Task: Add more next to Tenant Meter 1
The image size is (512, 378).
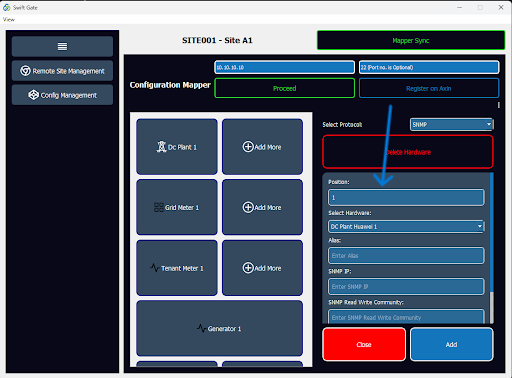Action: click(262, 268)
